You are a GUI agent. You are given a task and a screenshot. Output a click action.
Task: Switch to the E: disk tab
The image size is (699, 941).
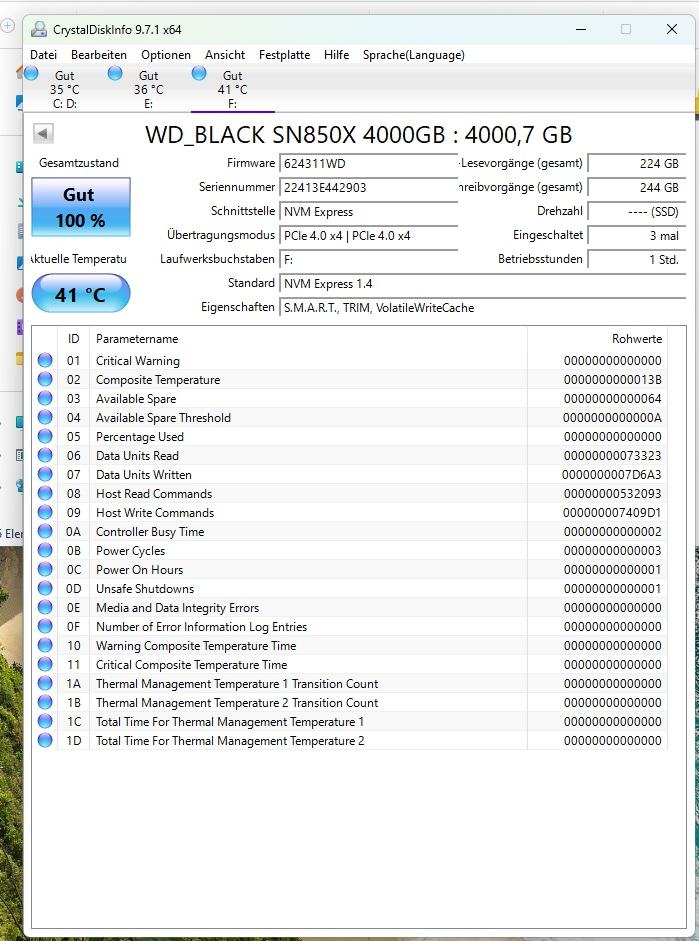[x=149, y=89]
